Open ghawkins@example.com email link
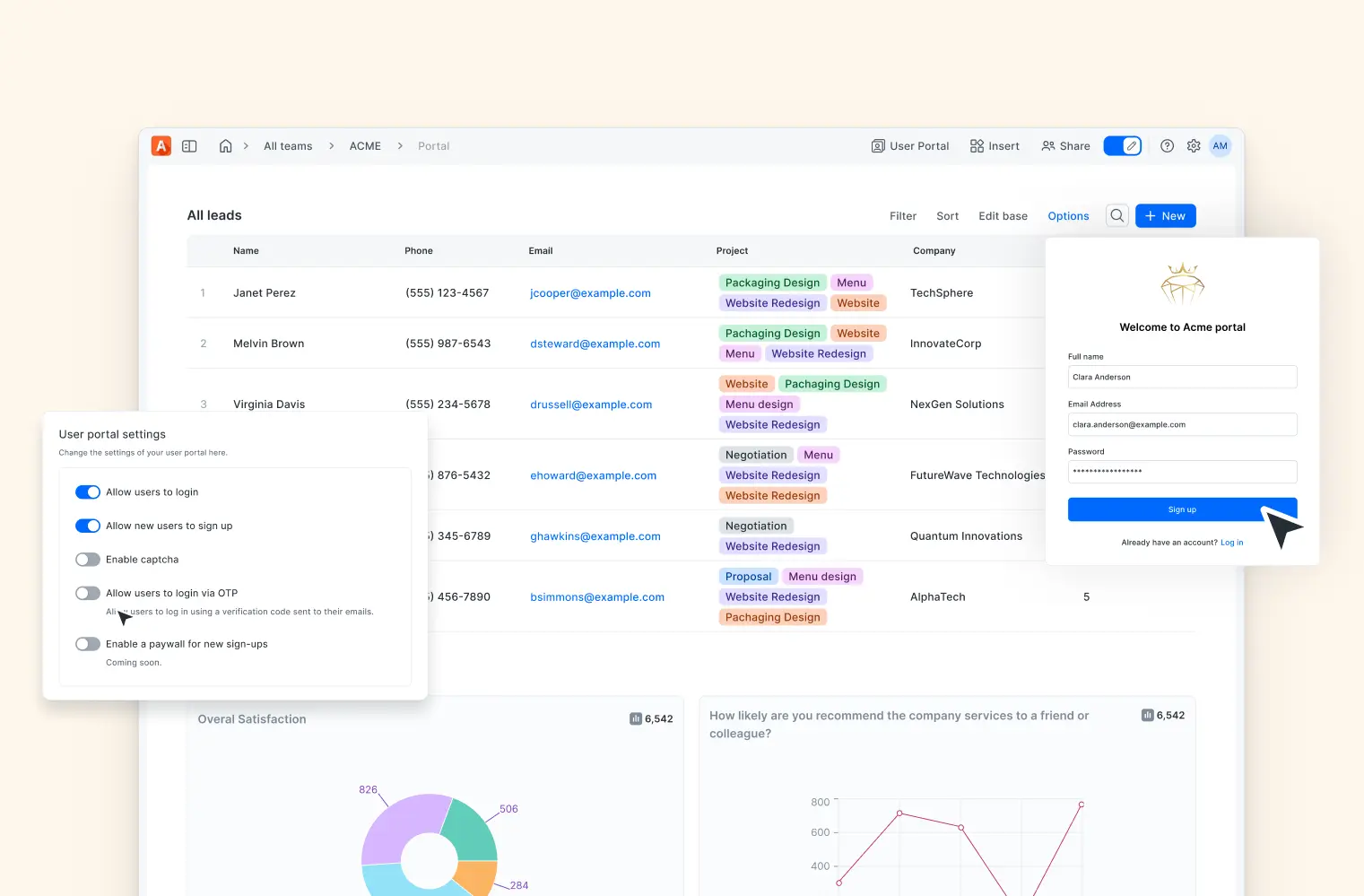The width and height of the screenshot is (1364, 896). [x=595, y=536]
